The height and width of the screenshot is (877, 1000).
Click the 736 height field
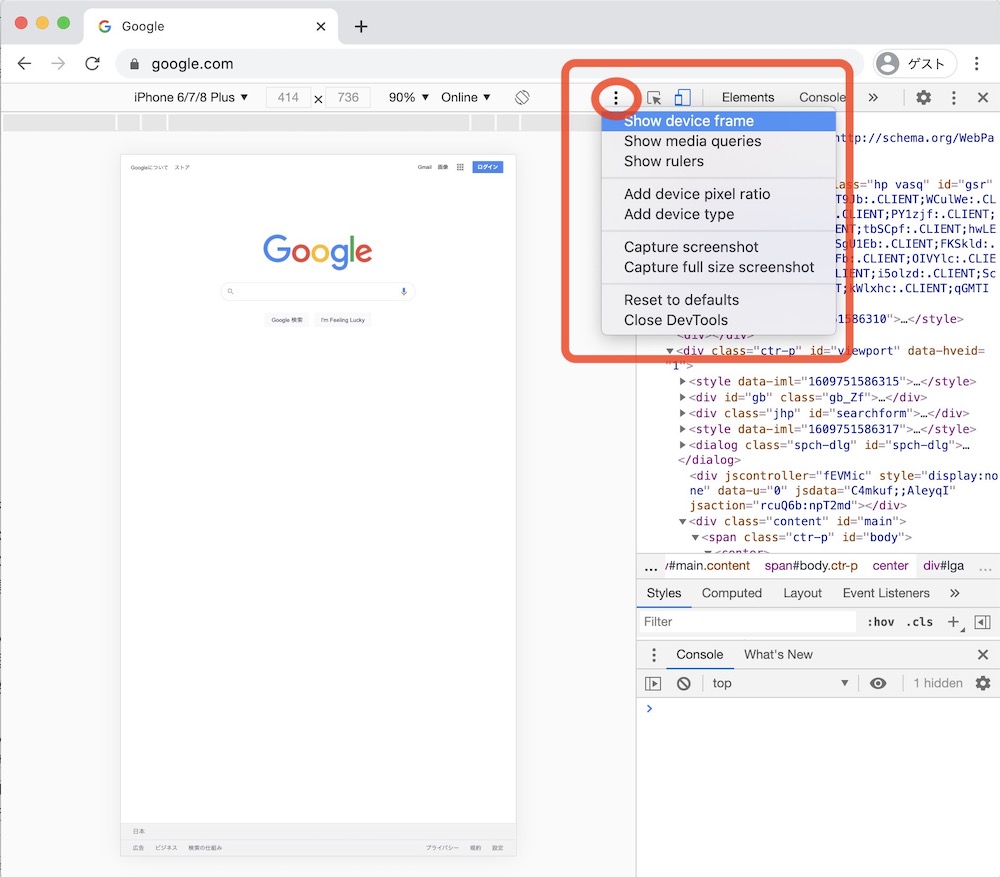click(348, 98)
